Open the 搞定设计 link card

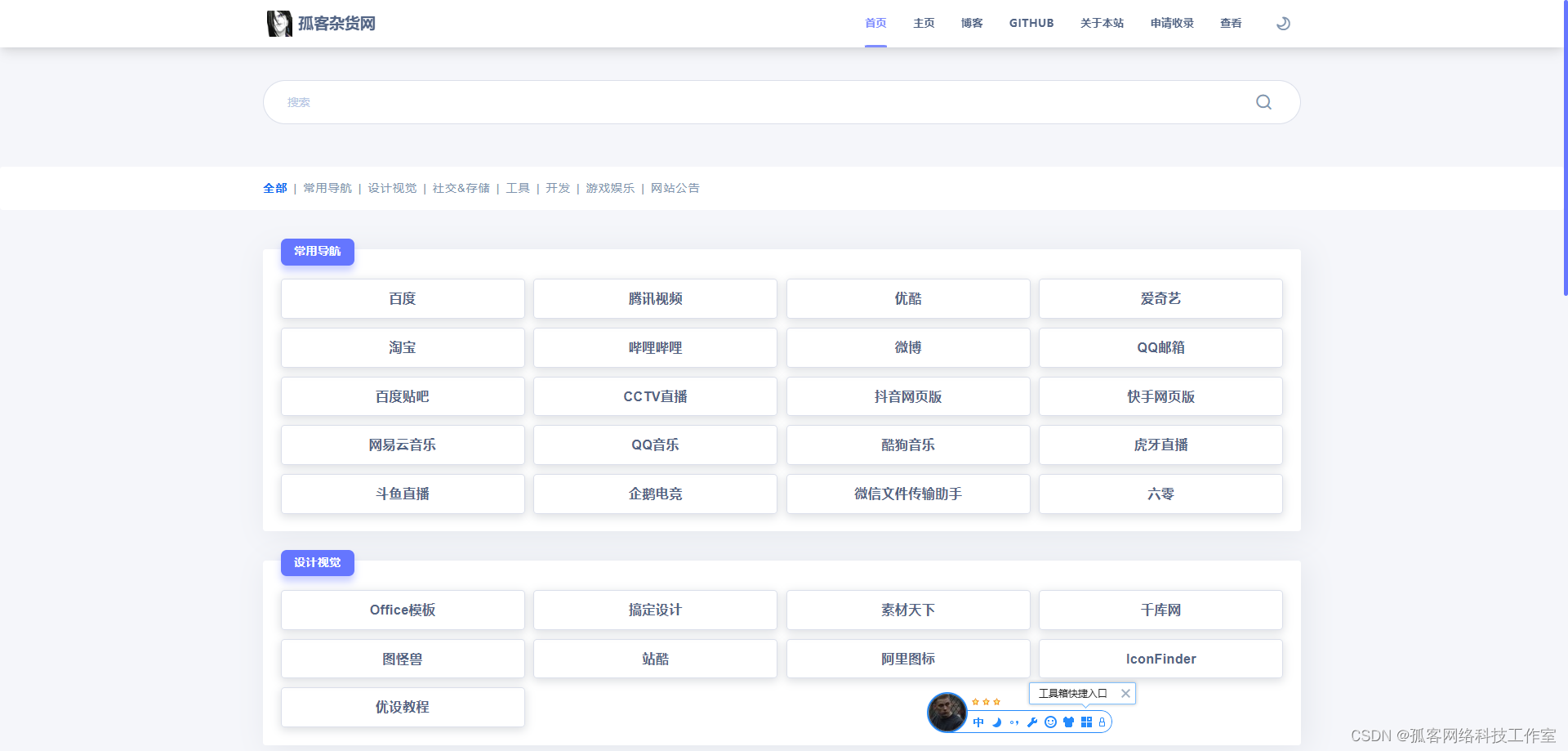655,610
